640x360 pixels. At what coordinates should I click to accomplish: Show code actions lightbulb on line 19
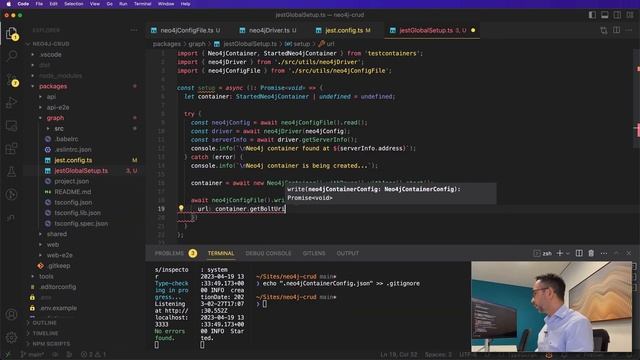point(181,209)
